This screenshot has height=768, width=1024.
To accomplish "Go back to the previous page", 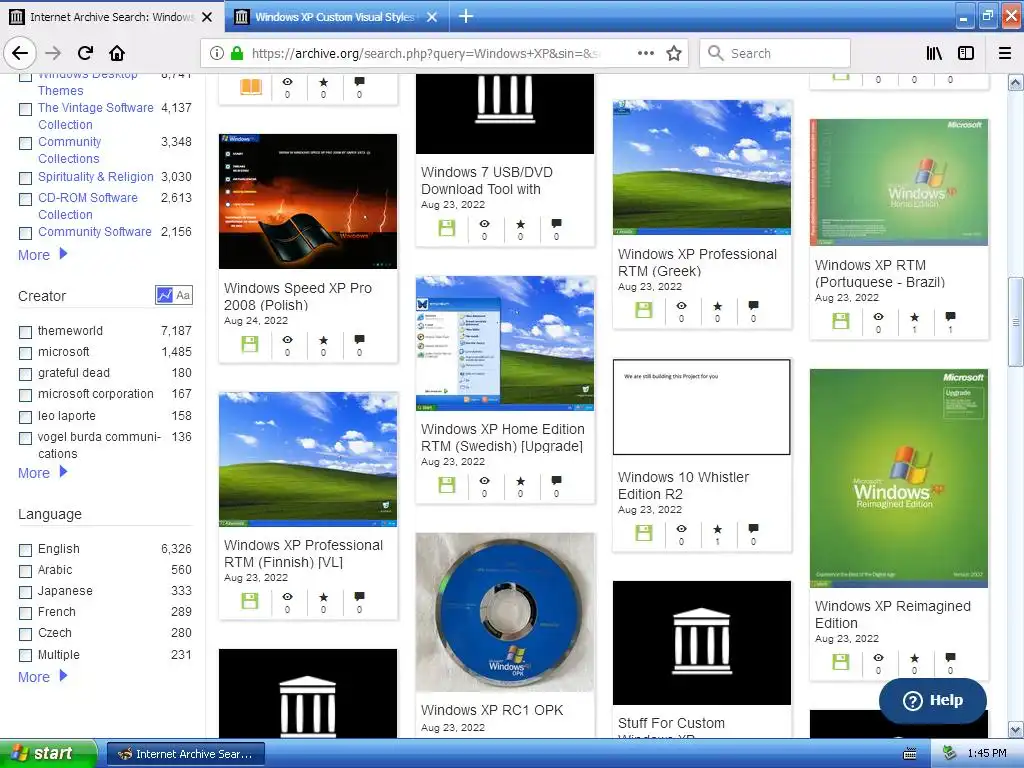I will tap(20, 54).
